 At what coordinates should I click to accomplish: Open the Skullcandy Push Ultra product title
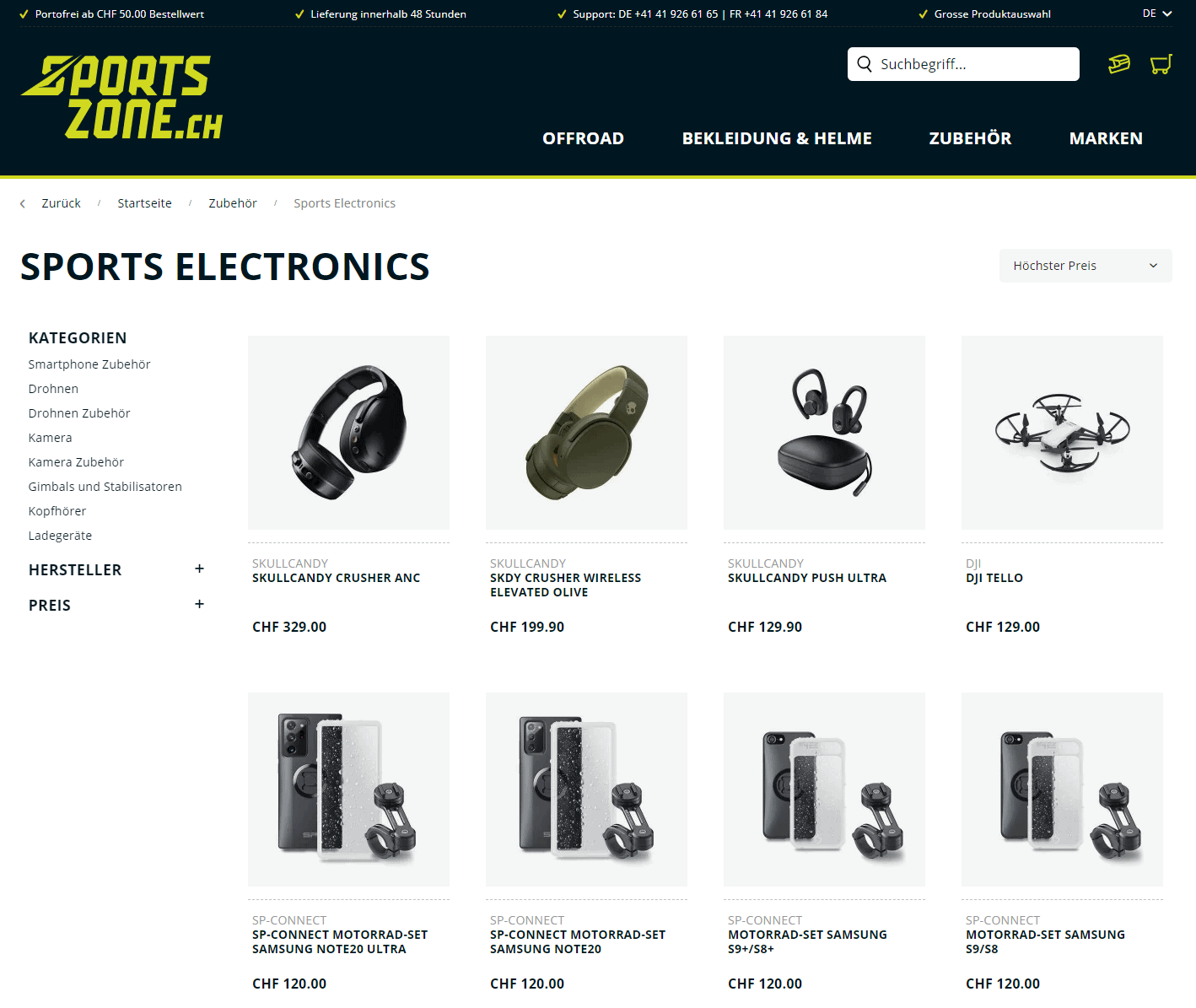[x=807, y=578]
